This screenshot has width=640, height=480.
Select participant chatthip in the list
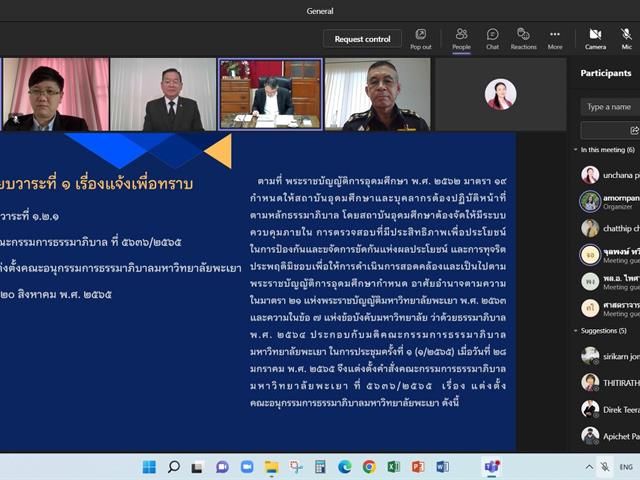609,228
